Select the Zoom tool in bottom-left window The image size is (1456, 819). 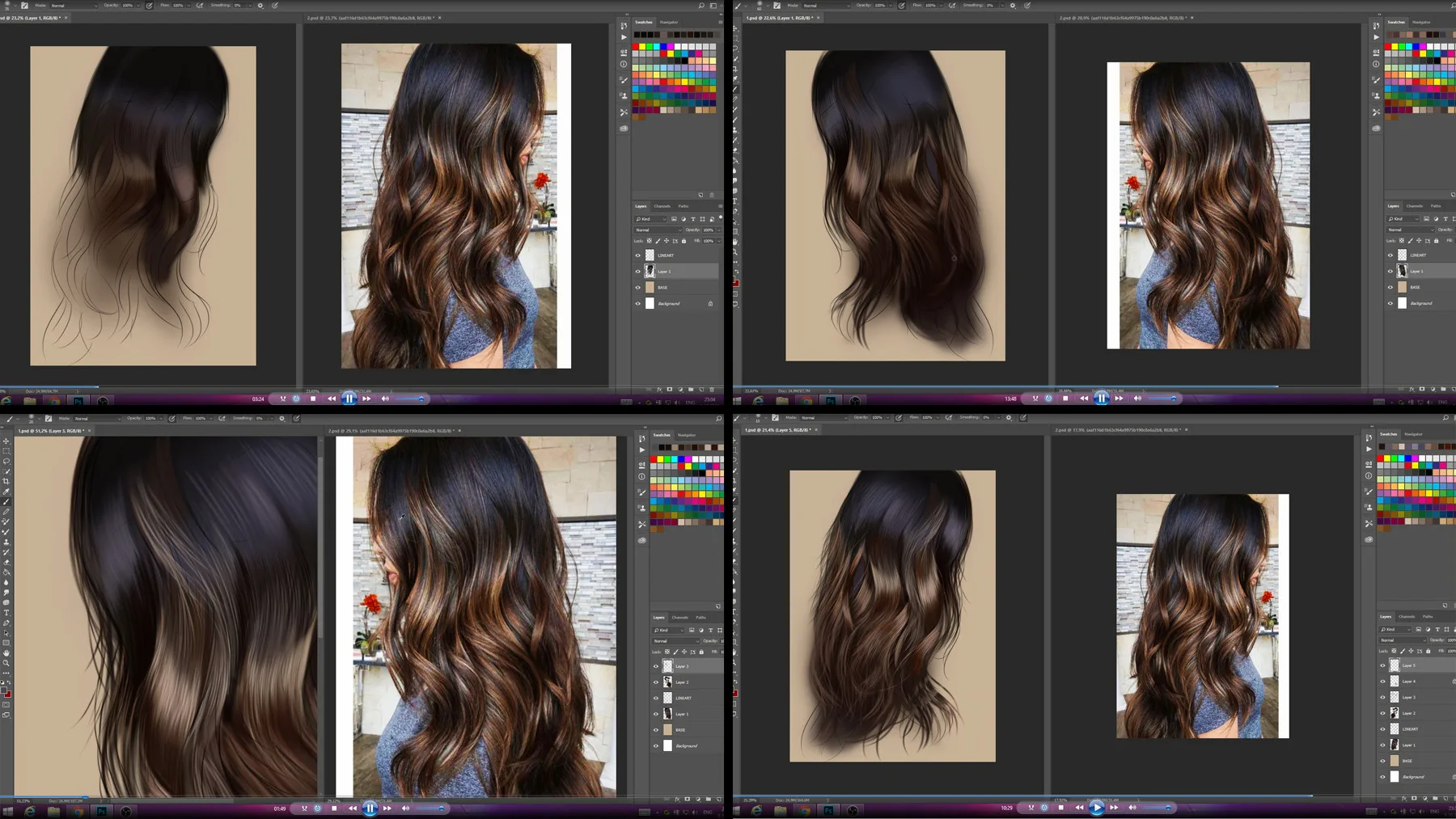[6, 663]
